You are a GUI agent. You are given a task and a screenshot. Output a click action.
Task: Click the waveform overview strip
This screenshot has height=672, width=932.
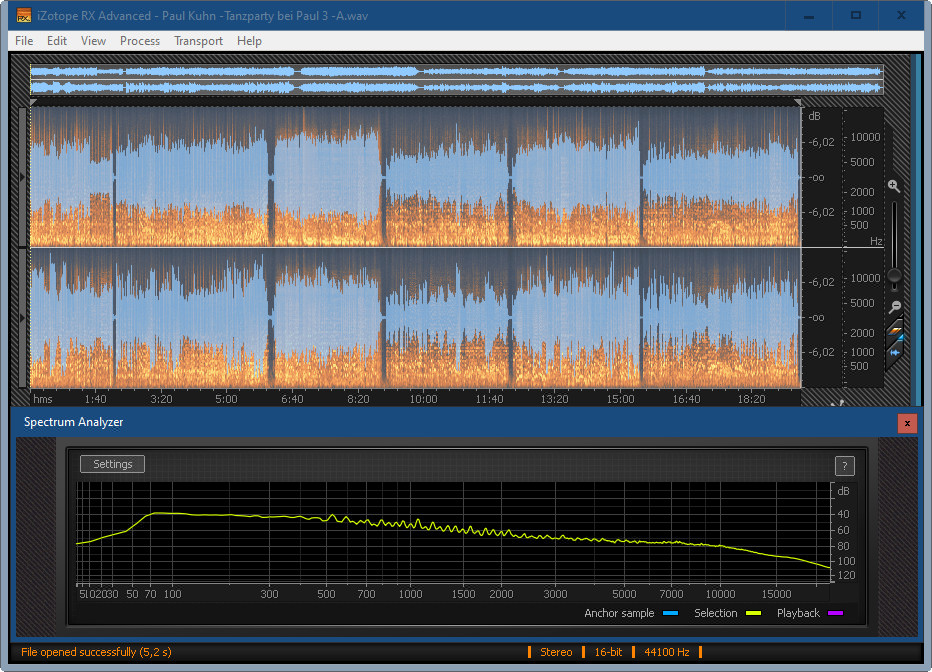456,80
